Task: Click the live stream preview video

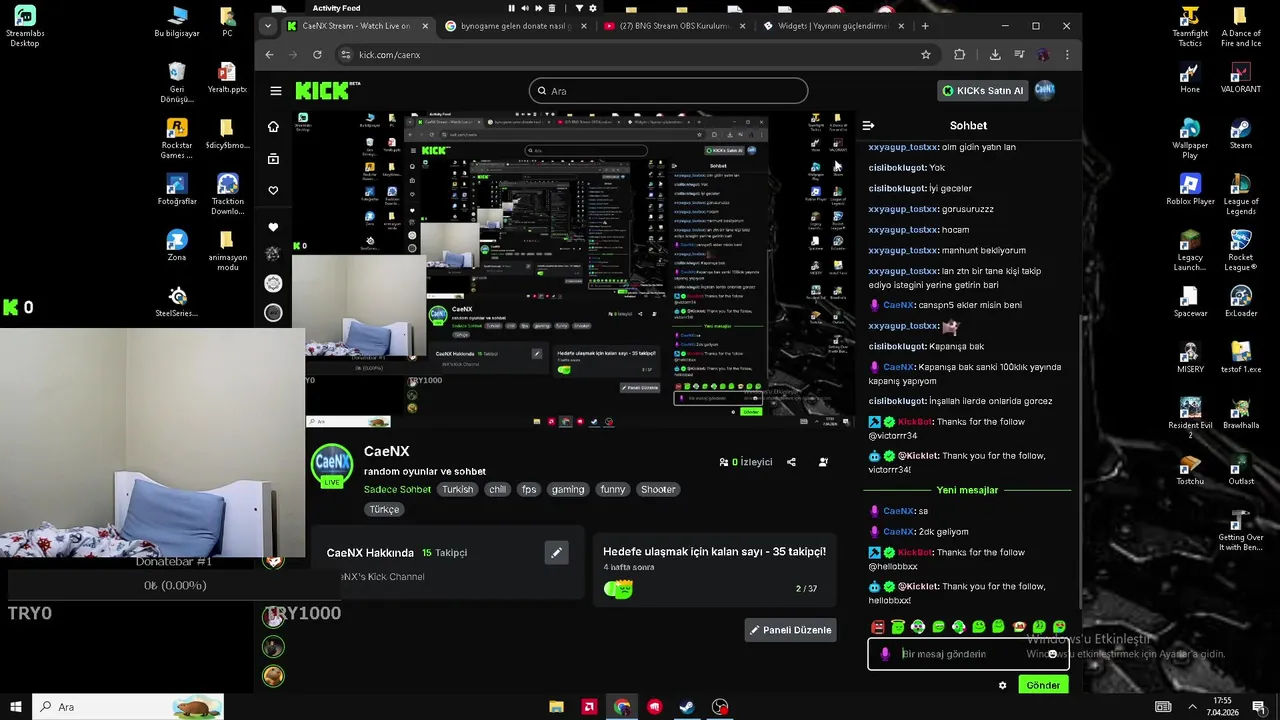Action: tap(573, 270)
